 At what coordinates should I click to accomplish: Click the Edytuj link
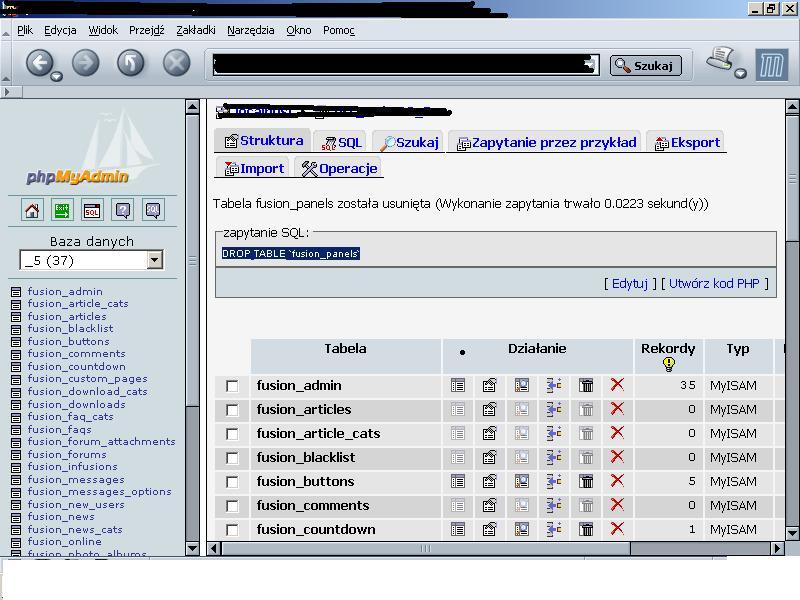coord(630,283)
